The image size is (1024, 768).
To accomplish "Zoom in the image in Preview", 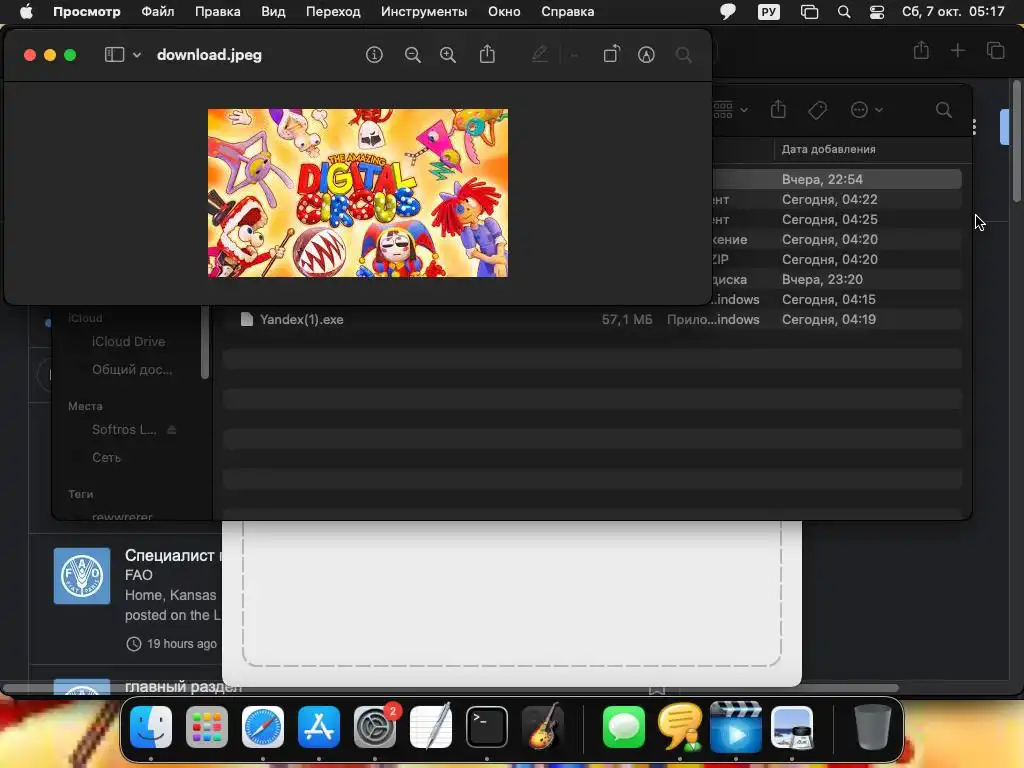I will pos(448,55).
